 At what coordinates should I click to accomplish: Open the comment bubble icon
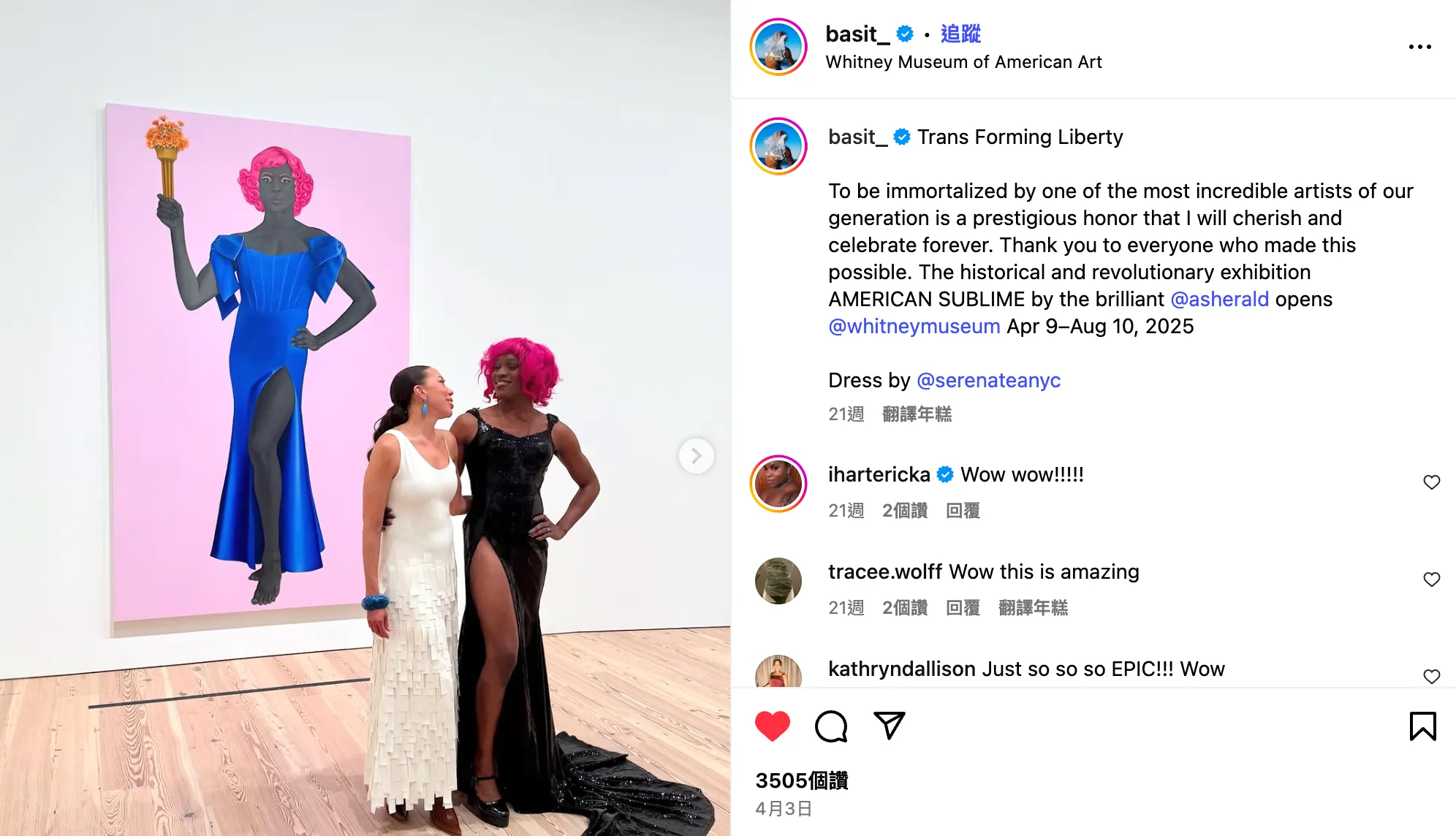tap(831, 726)
